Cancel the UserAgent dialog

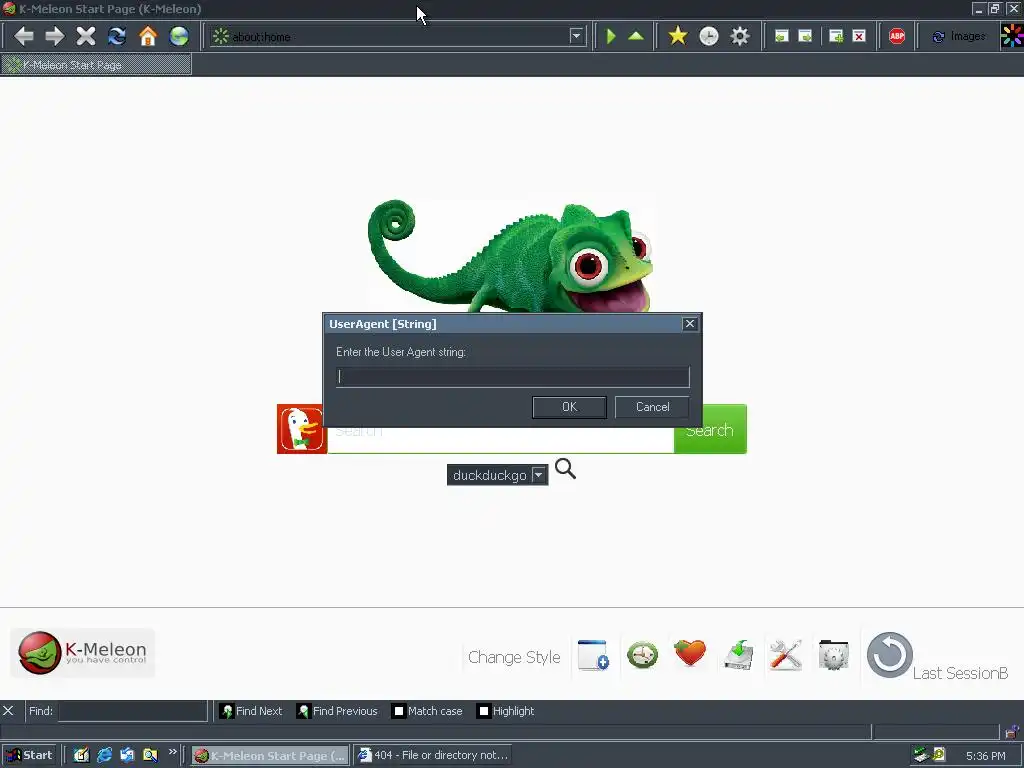point(652,407)
